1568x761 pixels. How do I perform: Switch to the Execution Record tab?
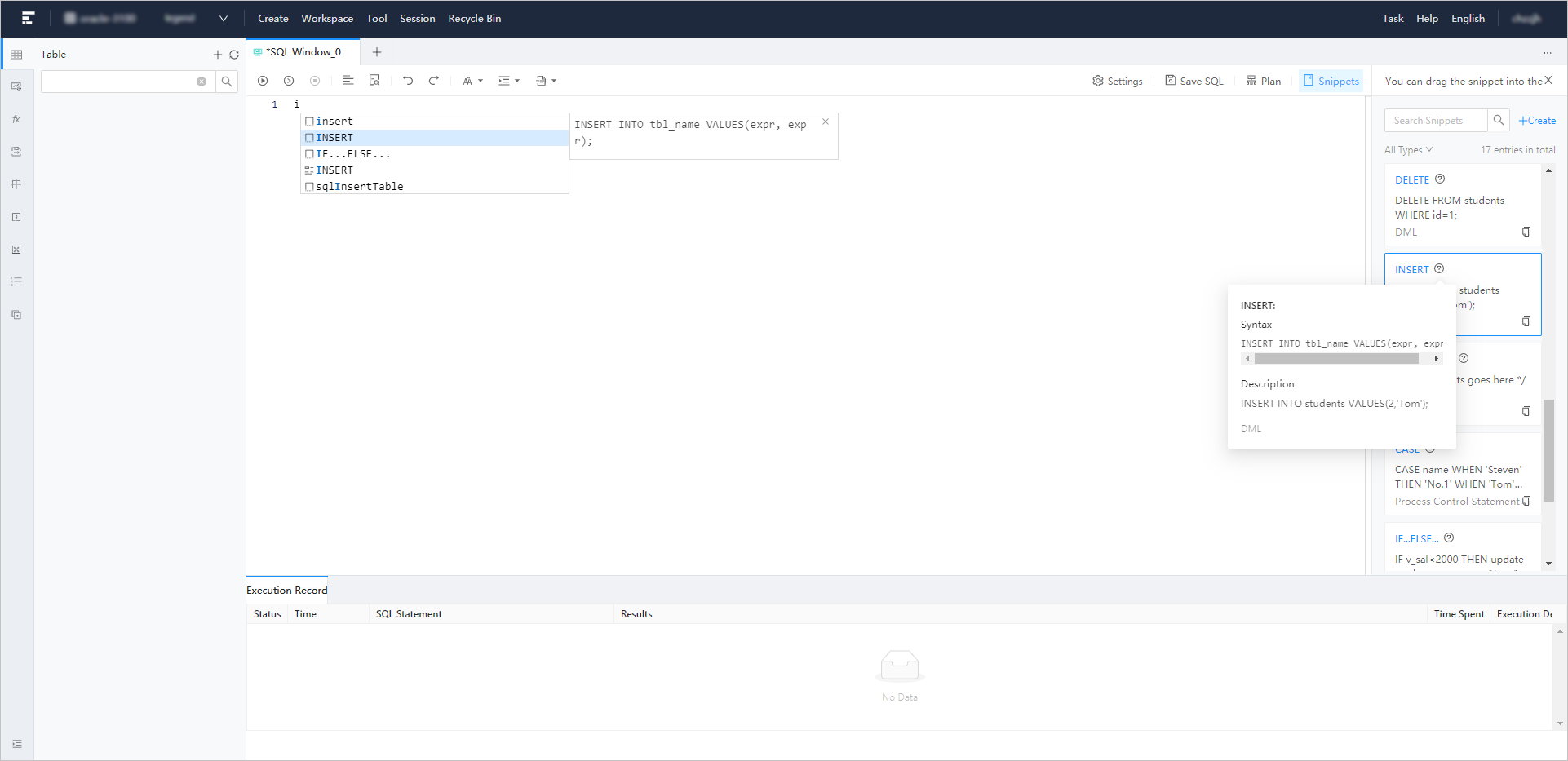[286, 589]
